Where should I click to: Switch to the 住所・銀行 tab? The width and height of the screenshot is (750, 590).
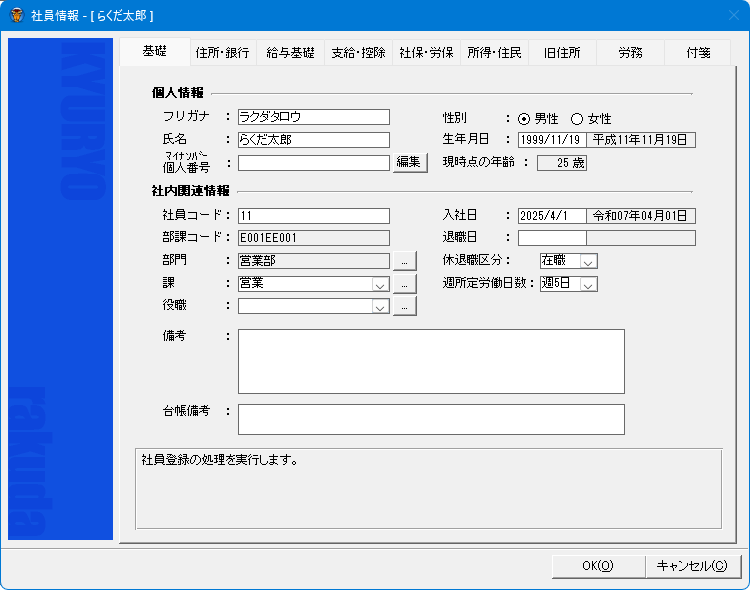point(222,53)
